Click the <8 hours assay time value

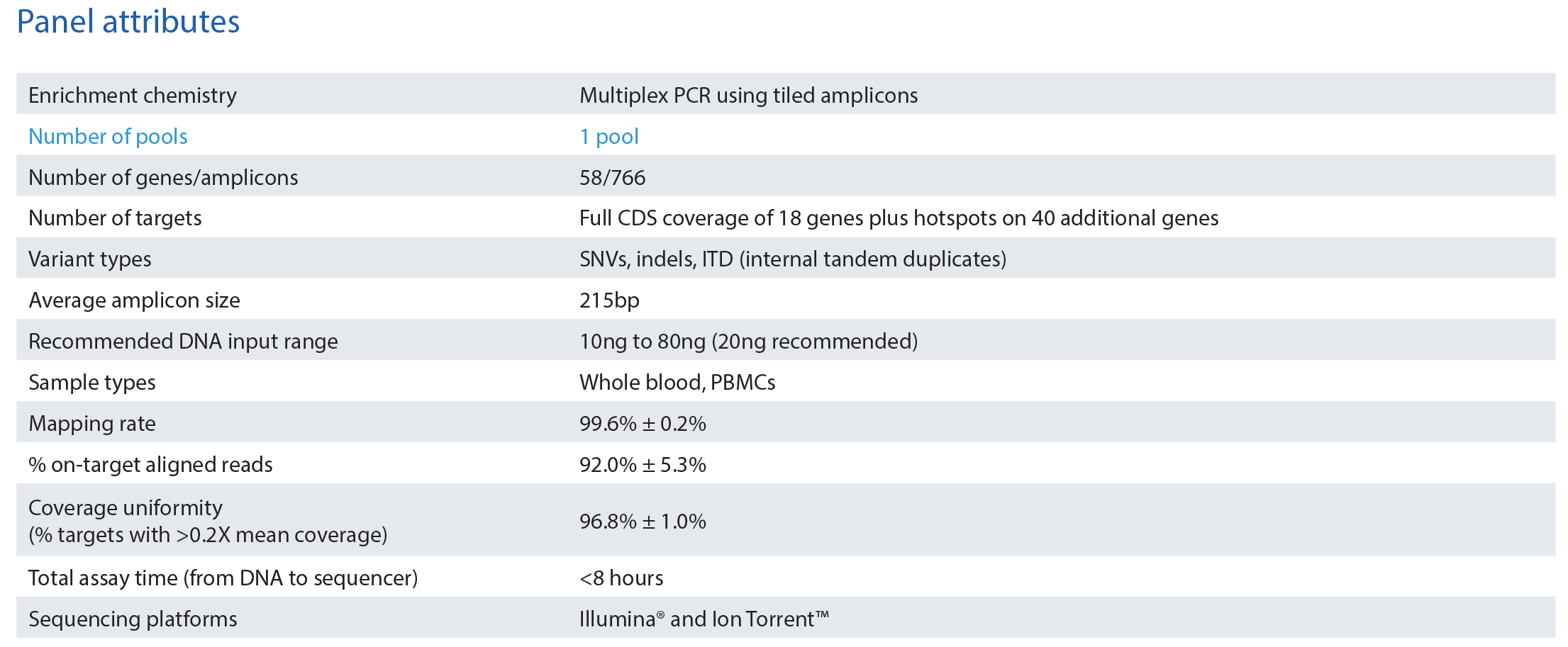[x=621, y=578]
